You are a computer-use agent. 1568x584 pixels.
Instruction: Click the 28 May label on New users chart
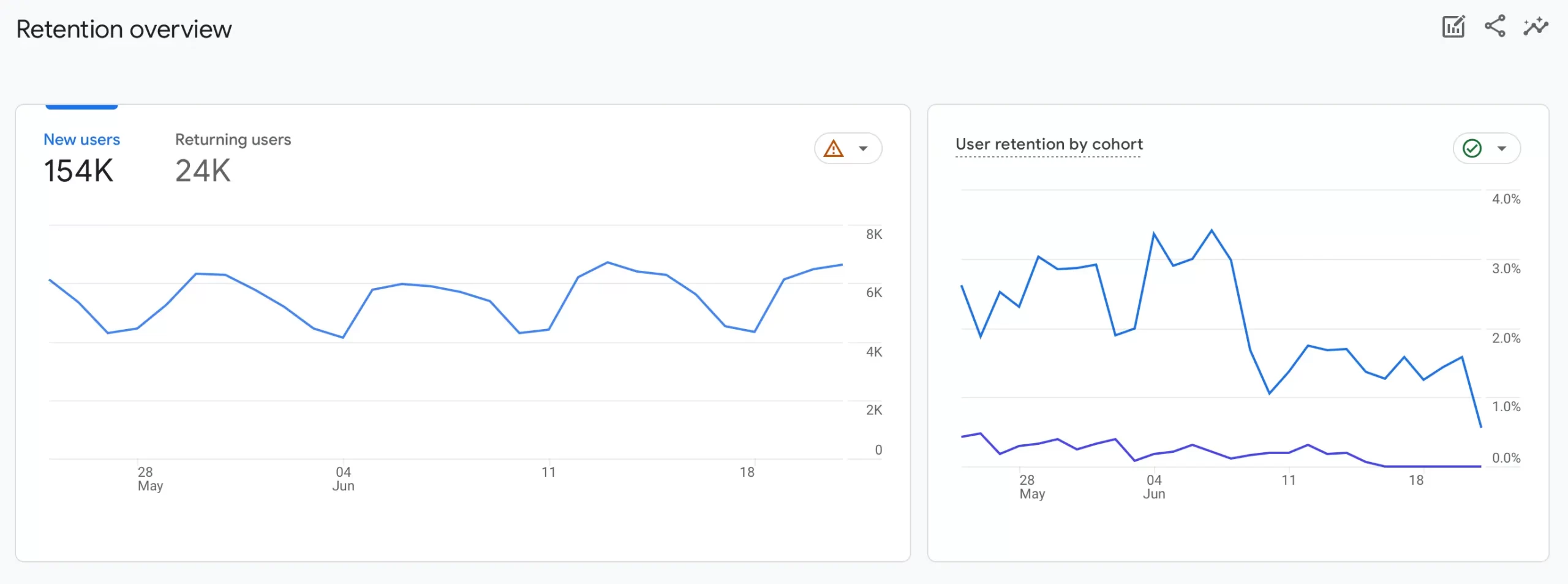click(x=149, y=479)
